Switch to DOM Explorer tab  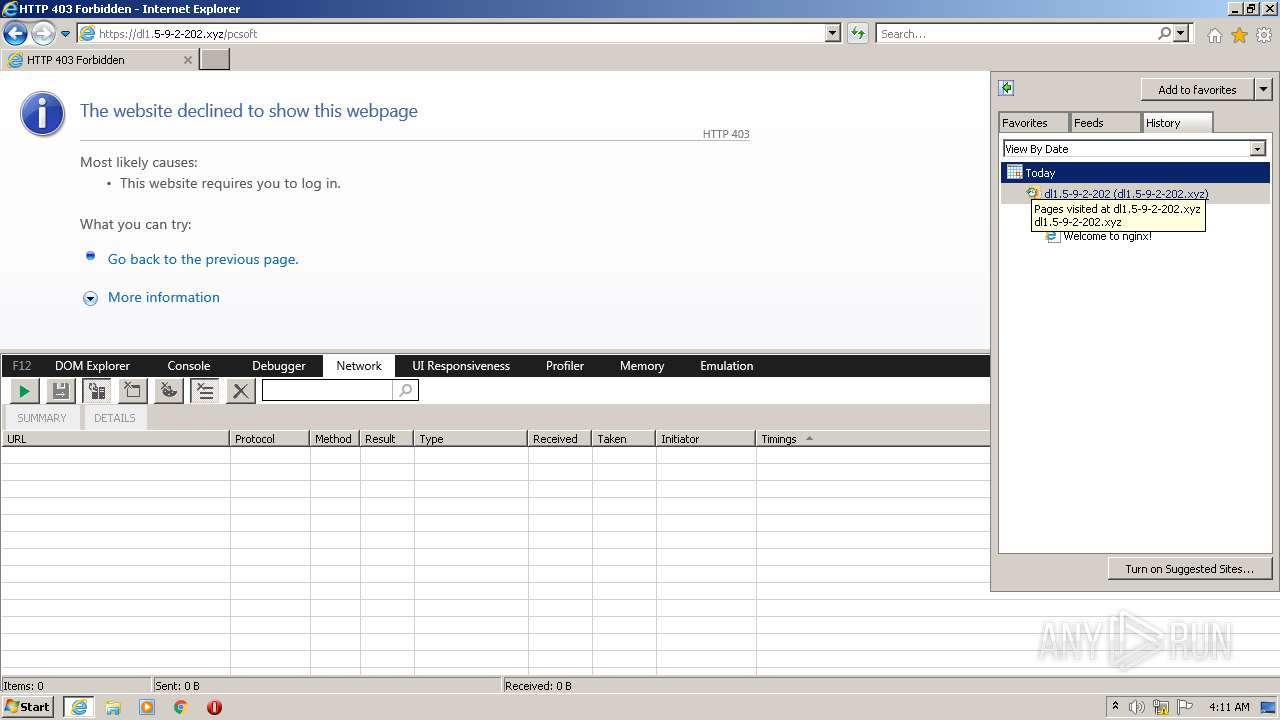[92, 366]
